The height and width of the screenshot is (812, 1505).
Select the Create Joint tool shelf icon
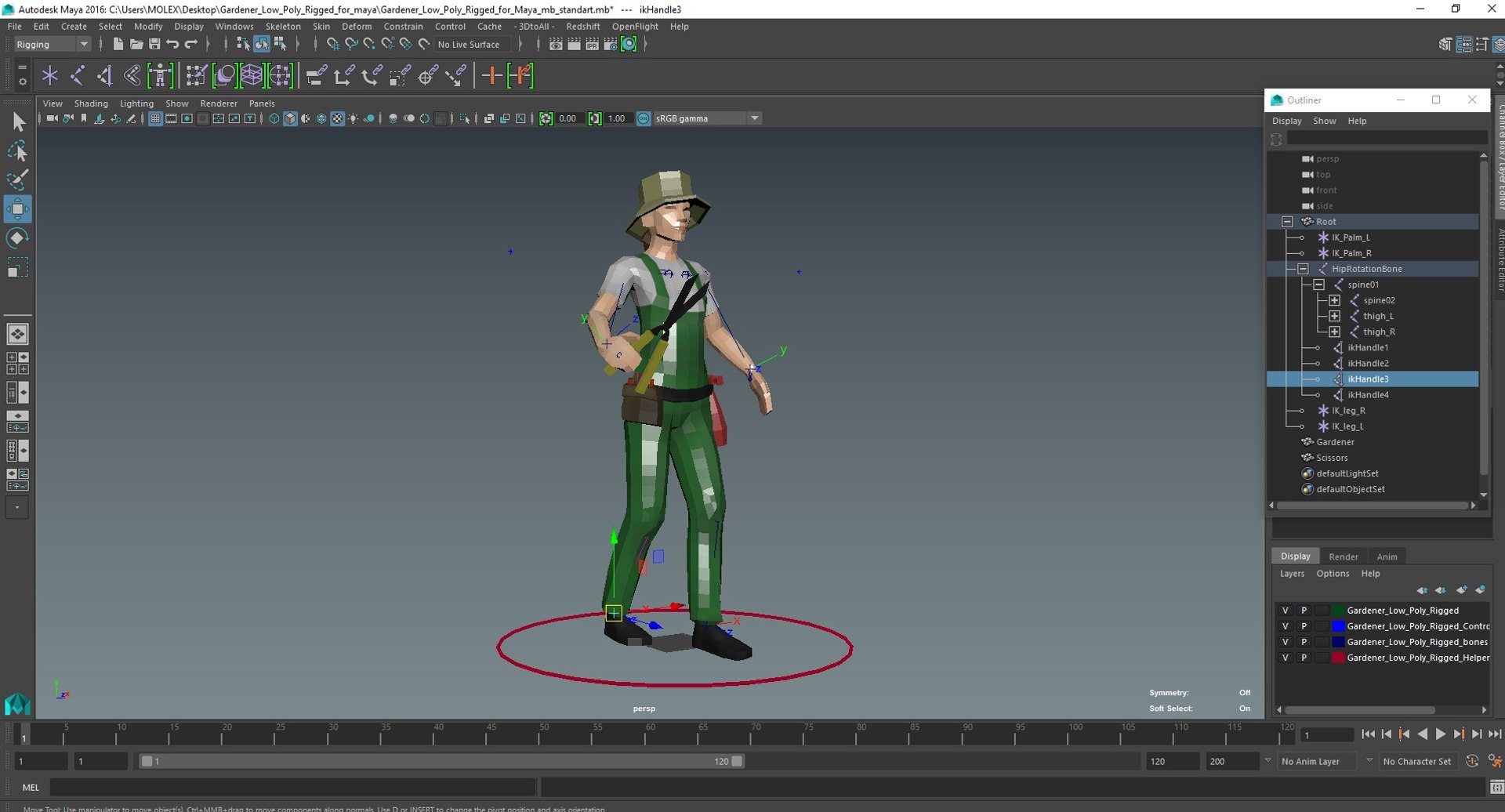click(78, 75)
